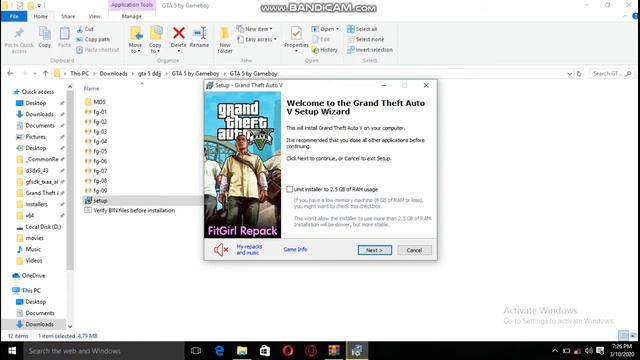
Task: Open Microsoft Store from the taskbar
Action: click(x=265, y=351)
